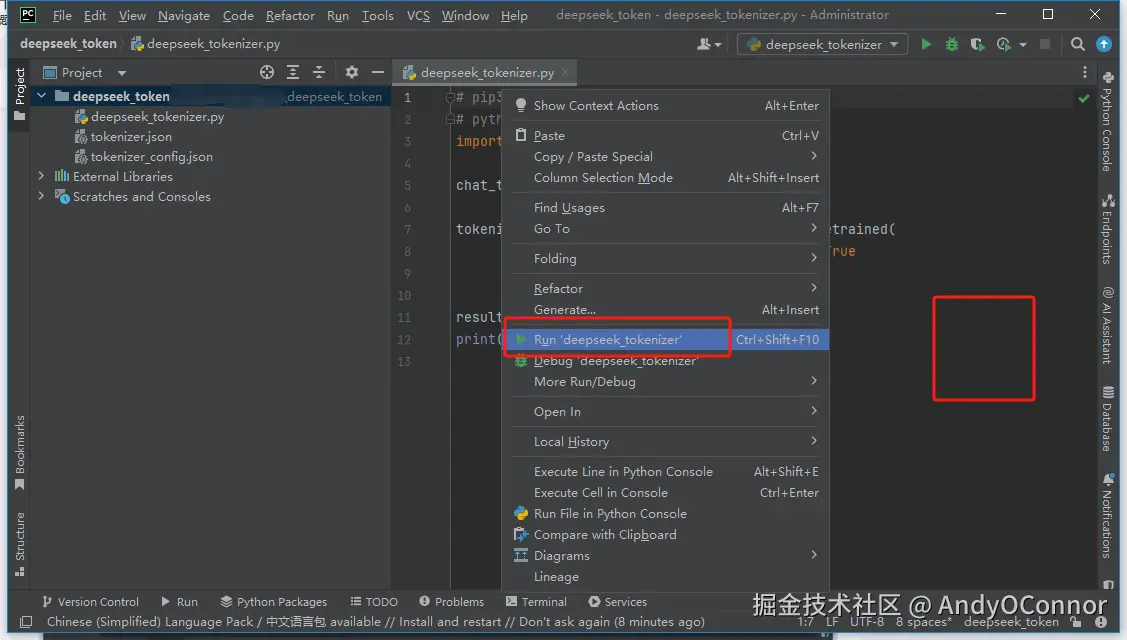Click Collapse All icon in Project panel
Image resolution: width=1127 pixels, height=640 pixels.
click(318, 72)
